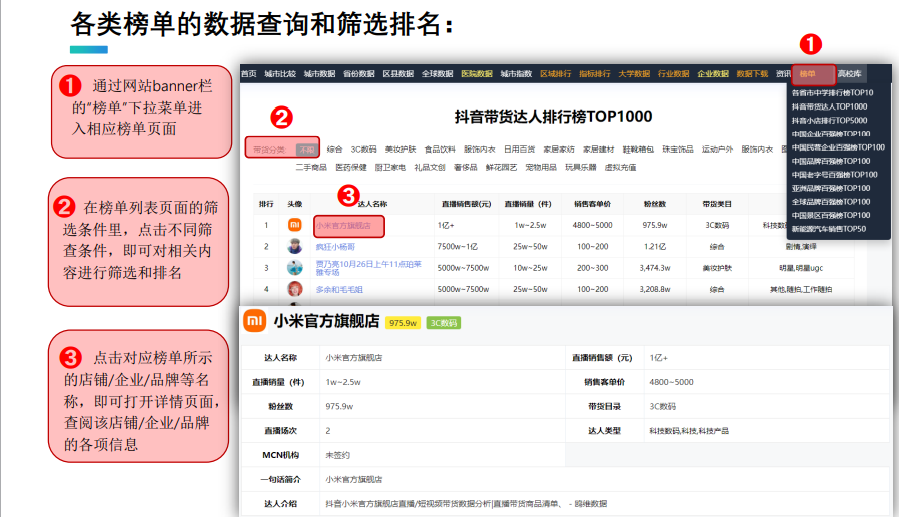
Task: Open the 大学数据 nav menu item
Action: pos(634,74)
